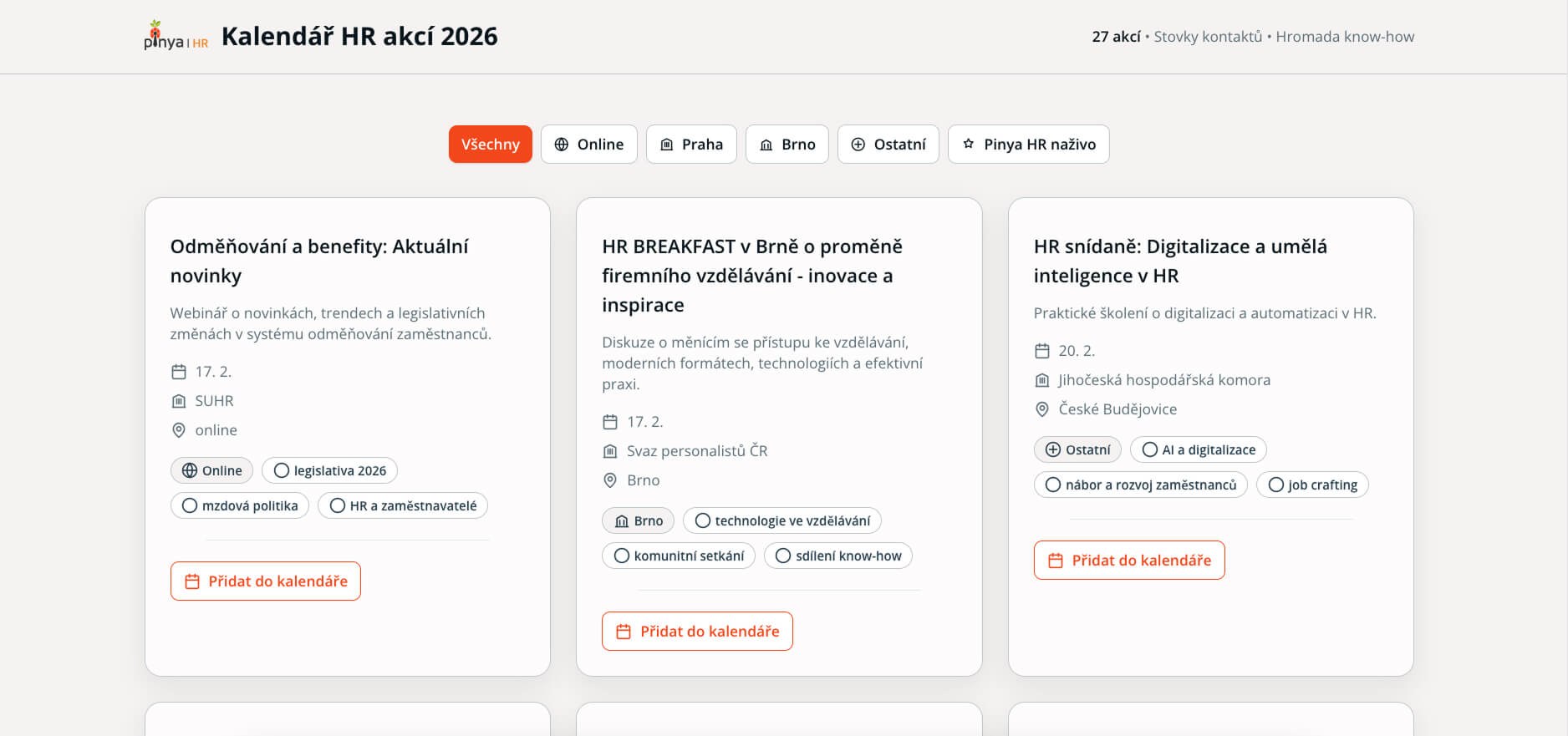Switch to the Brno filter tab

pyautogui.click(x=787, y=144)
